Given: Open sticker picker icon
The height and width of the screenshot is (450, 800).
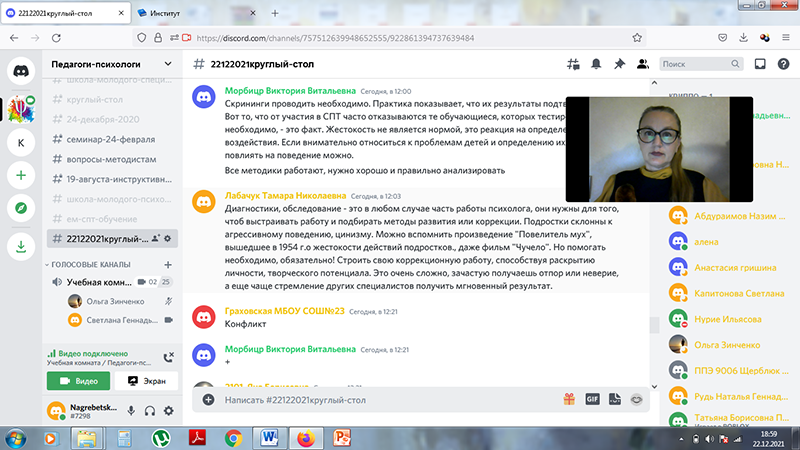Looking at the screenshot, I should coord(615,399).
